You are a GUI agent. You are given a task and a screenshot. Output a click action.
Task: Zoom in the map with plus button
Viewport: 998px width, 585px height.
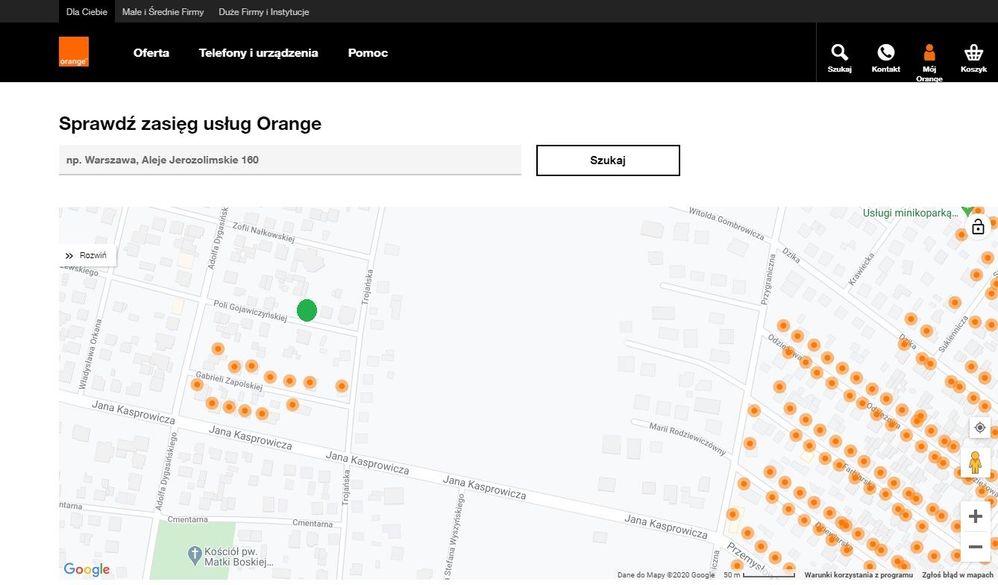coord(976,516)
